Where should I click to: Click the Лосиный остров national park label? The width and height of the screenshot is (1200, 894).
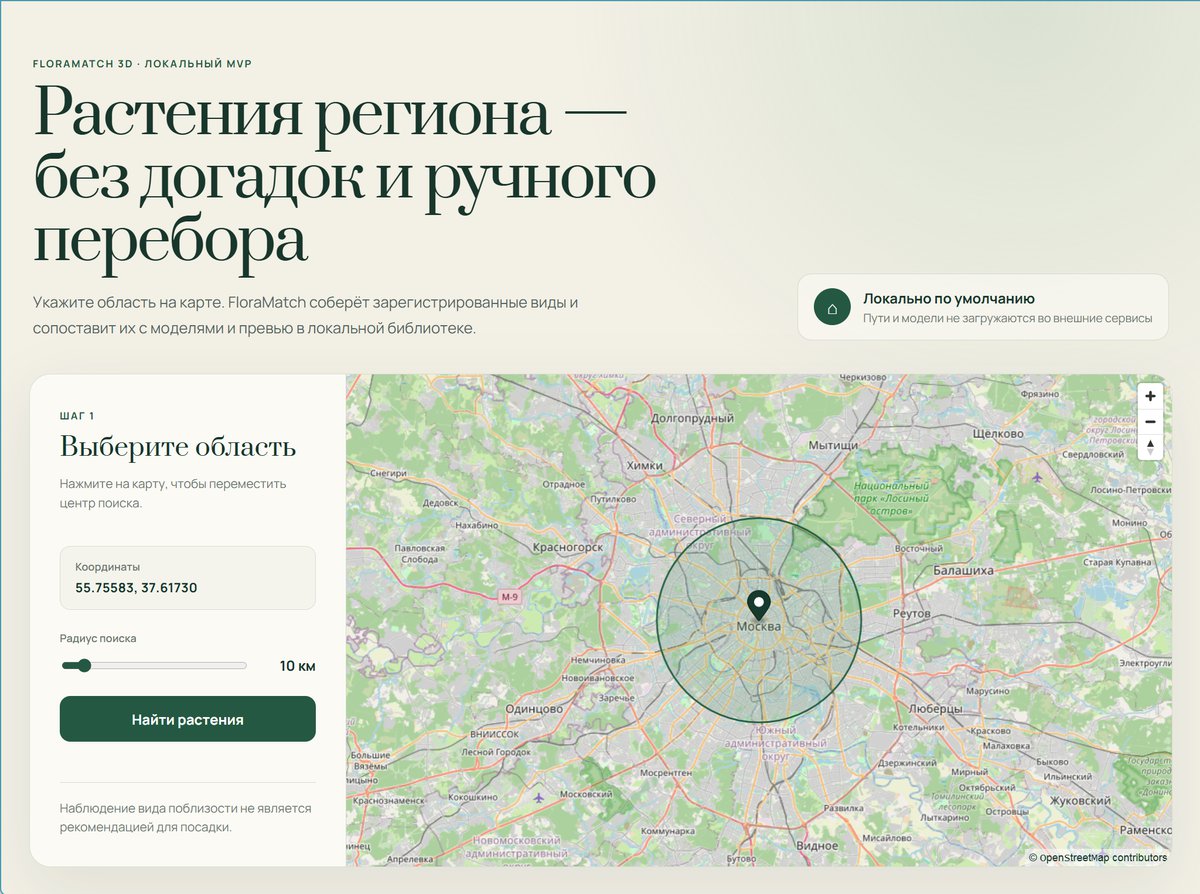coord(891,498)
